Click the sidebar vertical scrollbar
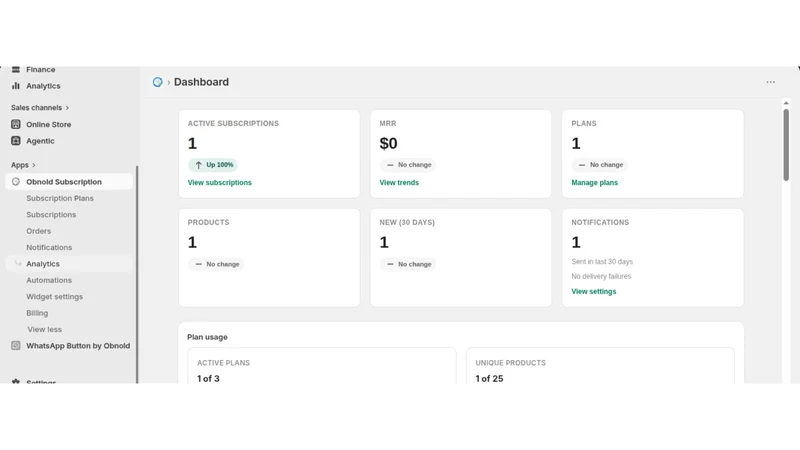800x450 pixels. click(137, 274)
